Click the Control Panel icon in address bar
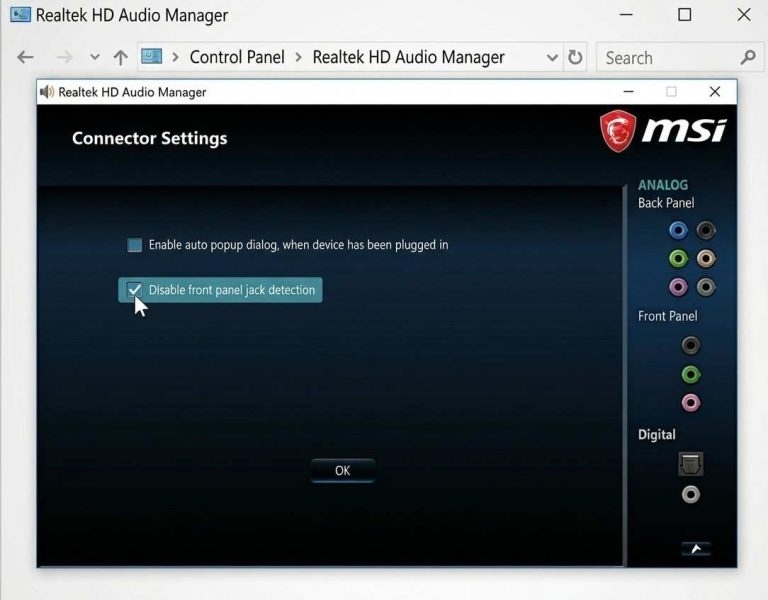768x600 pixels. pyautogui.click(x=151, y=56)
